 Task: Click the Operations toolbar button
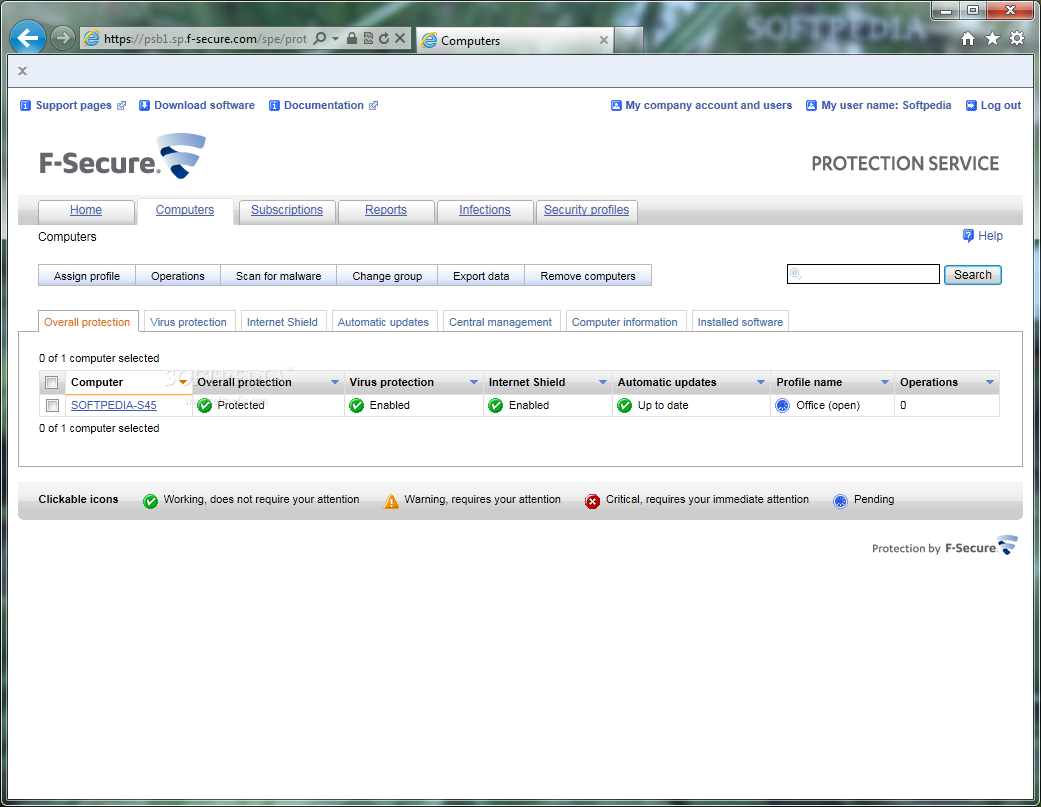point(178,276)
